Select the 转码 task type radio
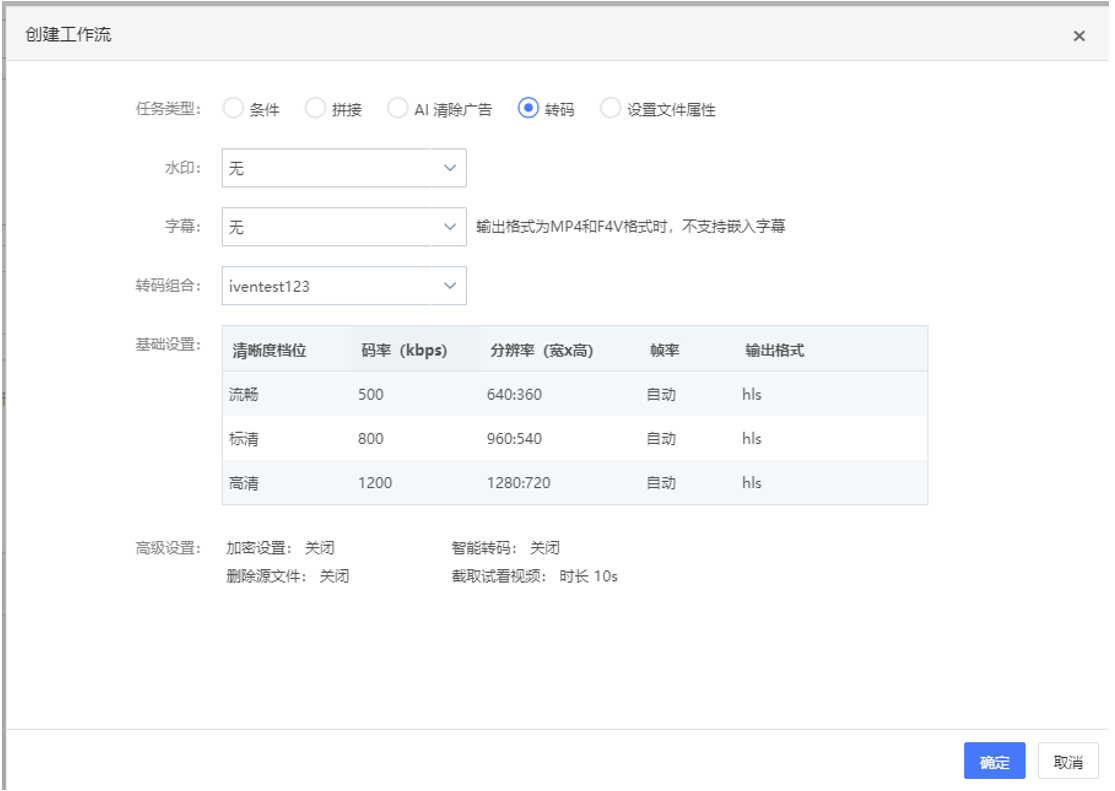Image resolution: width=1115 pixels, height=791 pixels. pos(528,108)
